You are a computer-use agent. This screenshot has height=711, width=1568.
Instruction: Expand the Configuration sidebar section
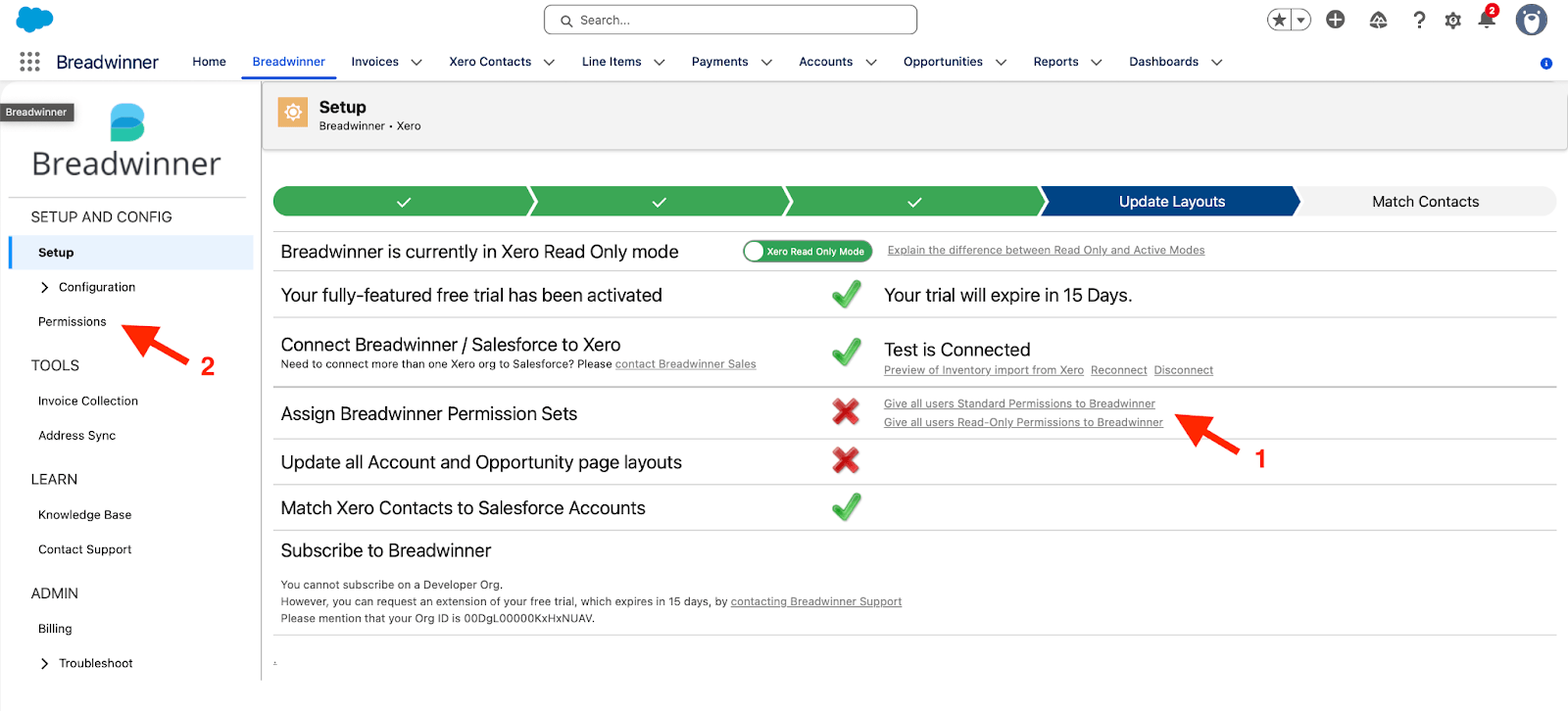click(44, 287)
